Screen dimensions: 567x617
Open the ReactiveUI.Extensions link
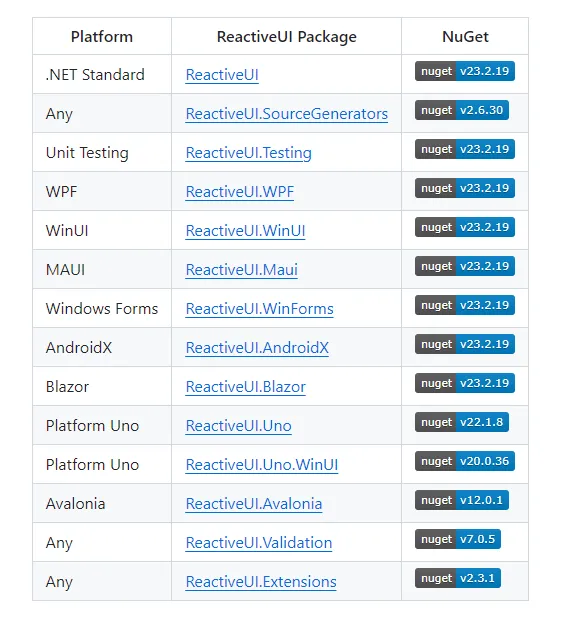pyautogui.click(x=261, y=581)
